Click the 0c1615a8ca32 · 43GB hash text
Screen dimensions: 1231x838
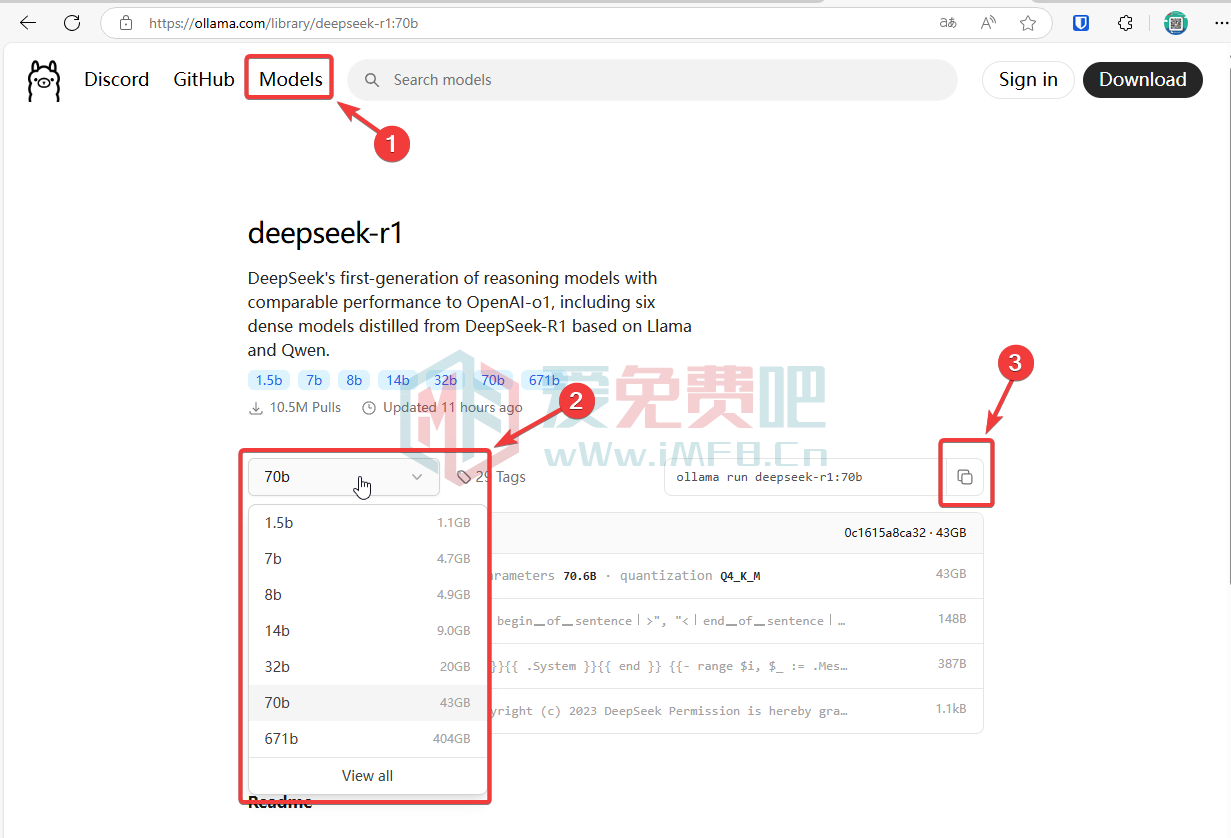click(905, 533)
